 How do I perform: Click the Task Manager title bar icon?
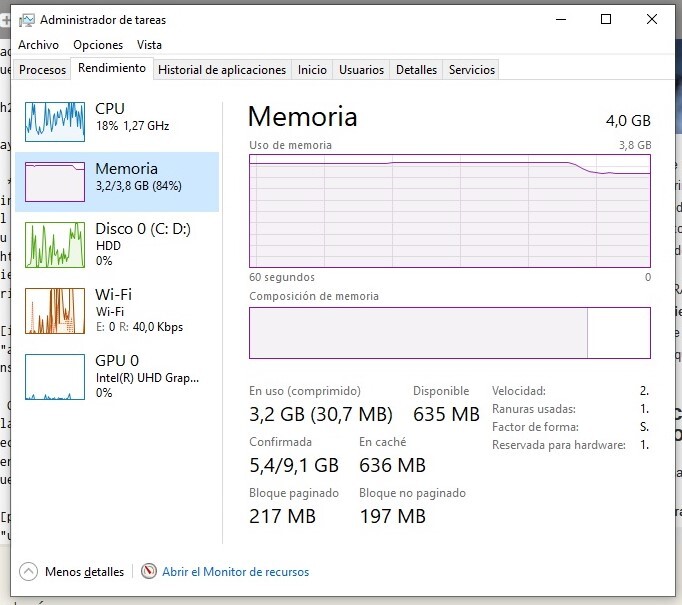pos(27,20)
